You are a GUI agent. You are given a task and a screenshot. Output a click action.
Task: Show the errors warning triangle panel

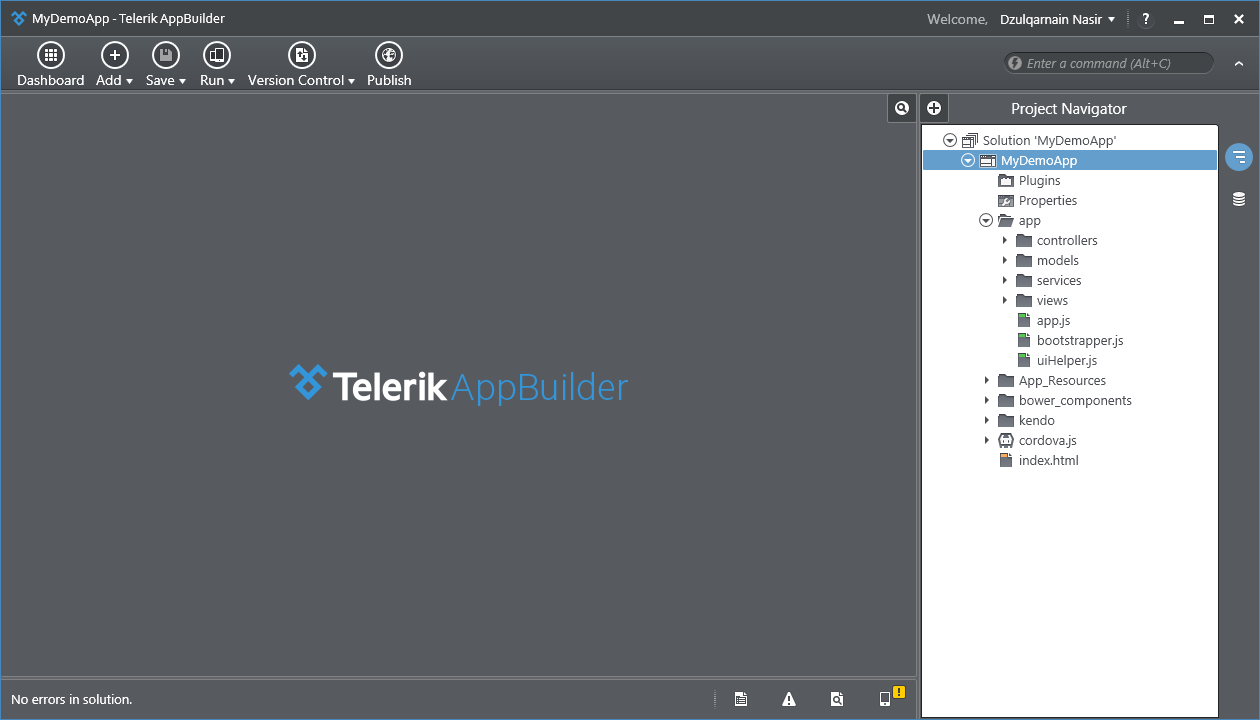[x=789, y=699]
